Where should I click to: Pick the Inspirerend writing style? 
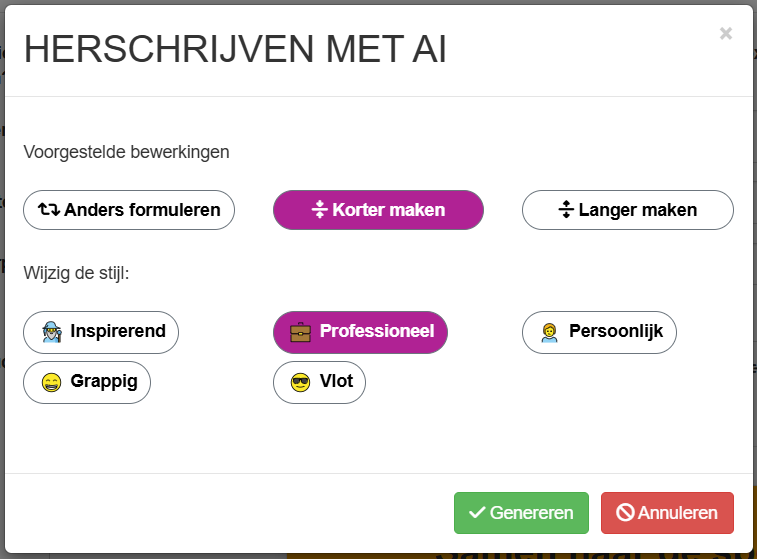101,332
